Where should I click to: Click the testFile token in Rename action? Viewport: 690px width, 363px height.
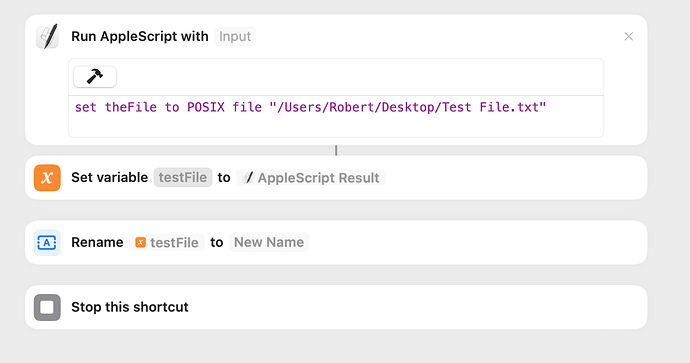167,242
